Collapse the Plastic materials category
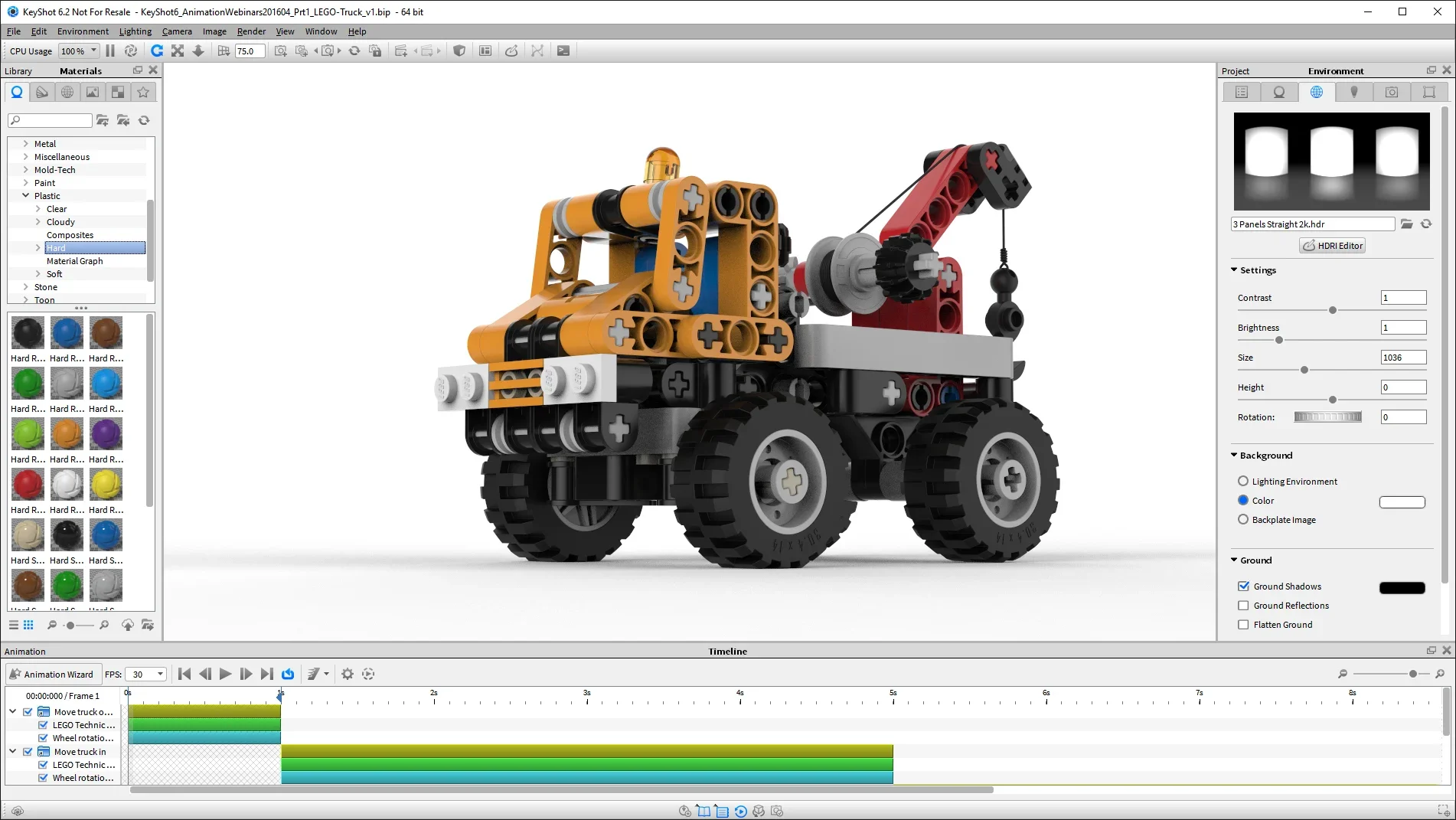 click(x=27, y=196)
